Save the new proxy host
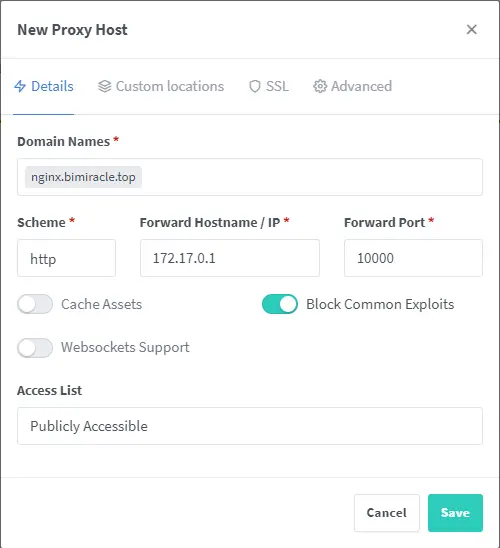500x548 pixels. tap(455, 513)
